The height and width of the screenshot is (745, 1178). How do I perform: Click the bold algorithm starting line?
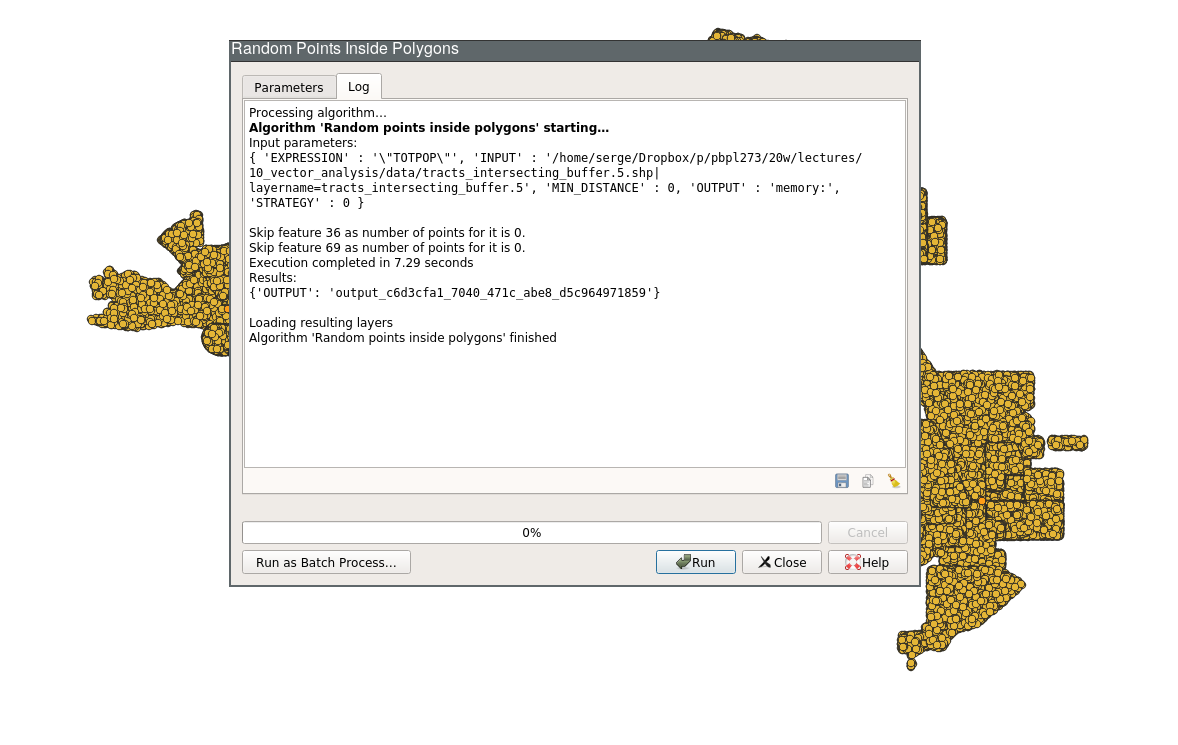(x=429, y=128)
